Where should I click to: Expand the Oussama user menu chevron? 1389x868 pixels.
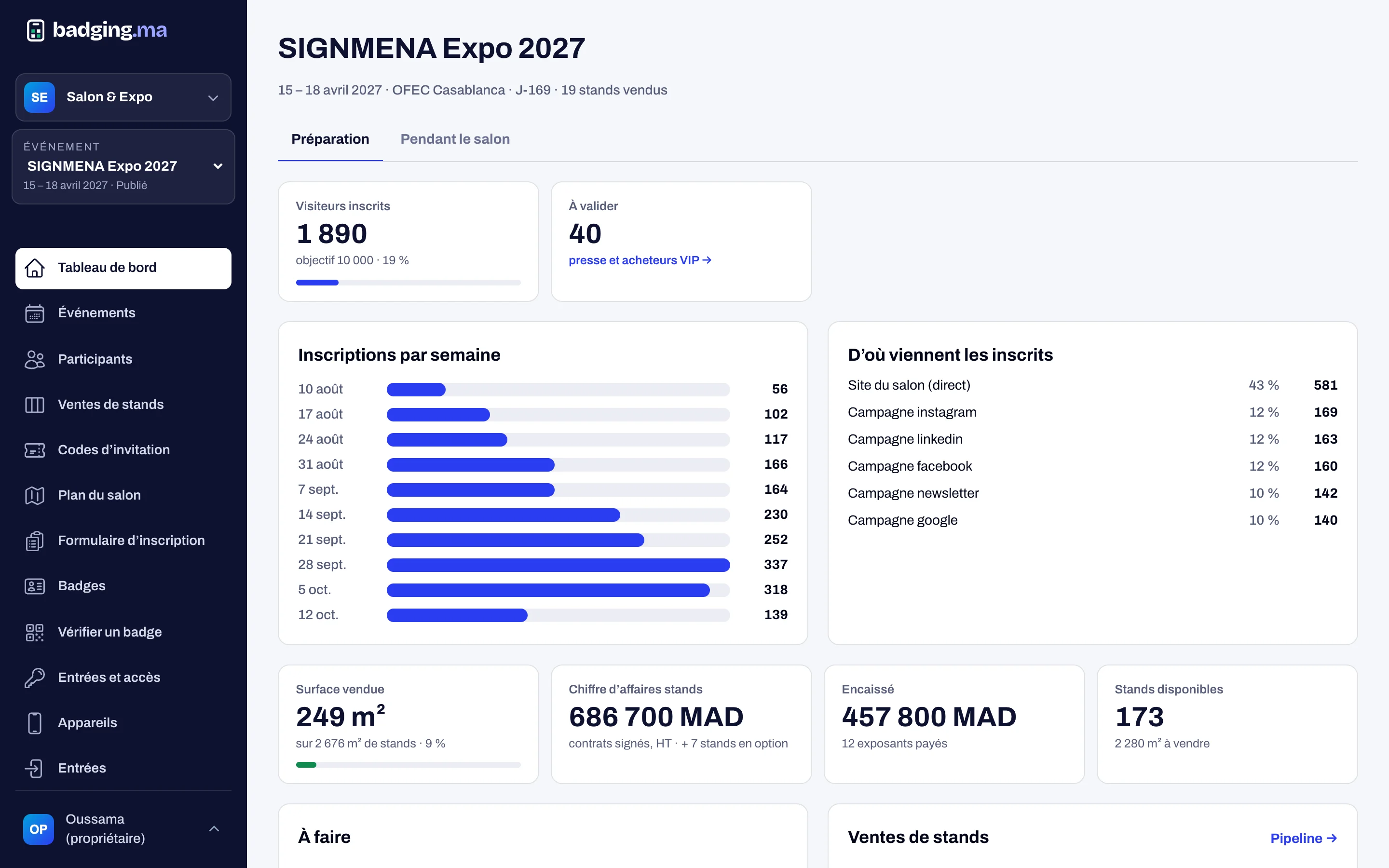(214, 828)
